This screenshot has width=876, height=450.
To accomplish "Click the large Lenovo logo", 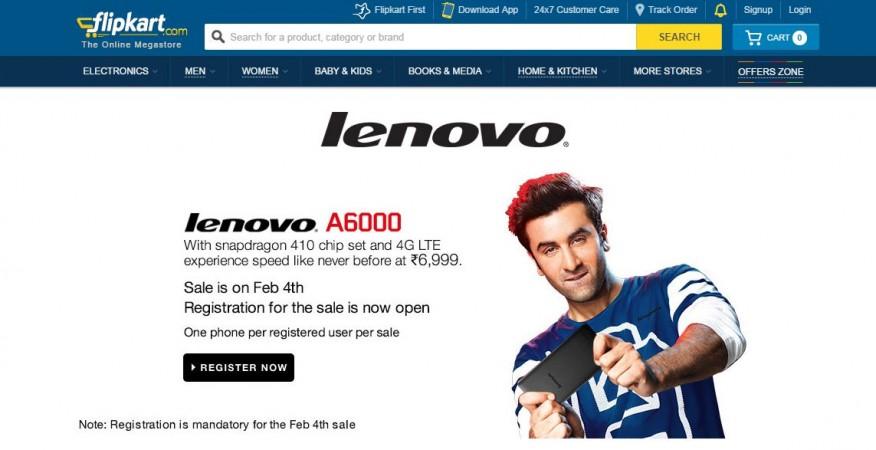I will (x=445, y=130).
